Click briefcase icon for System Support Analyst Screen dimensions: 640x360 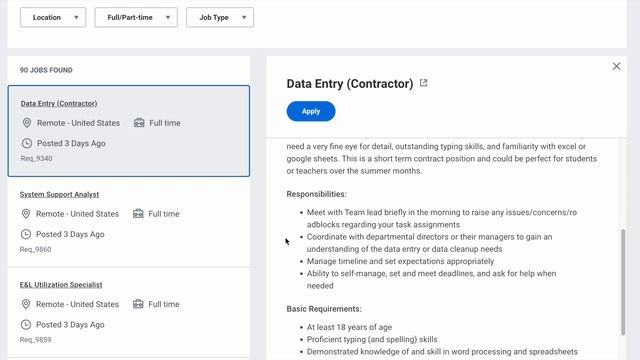[138, 214]
